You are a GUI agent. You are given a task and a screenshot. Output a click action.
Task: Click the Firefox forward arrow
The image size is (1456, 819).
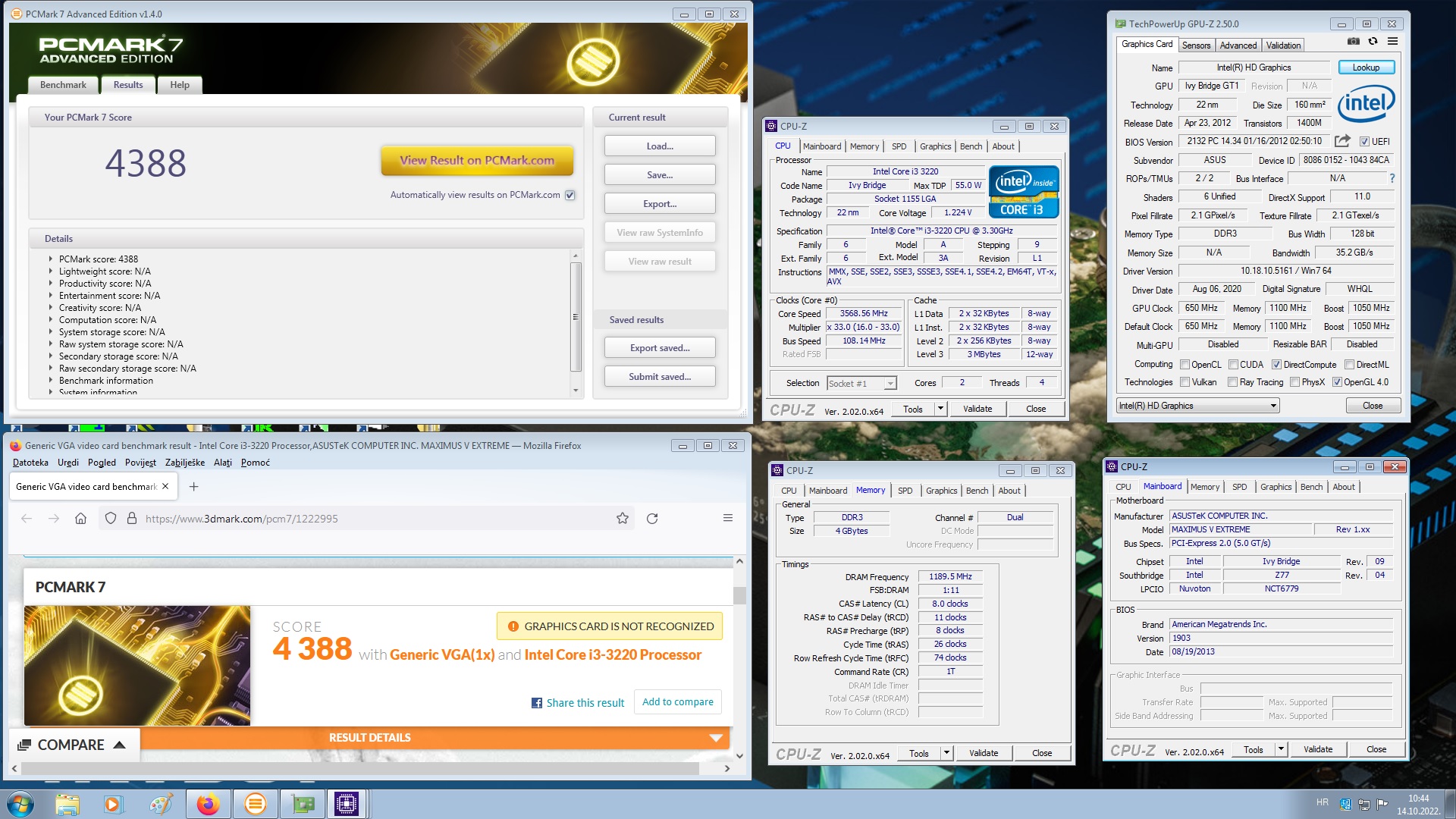[x=54, y=519]
